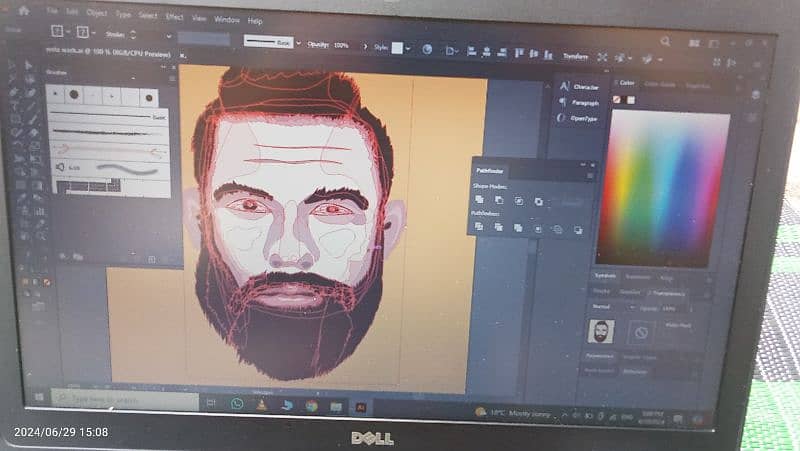Open the Character panel icon

click(x=566, y=87)
